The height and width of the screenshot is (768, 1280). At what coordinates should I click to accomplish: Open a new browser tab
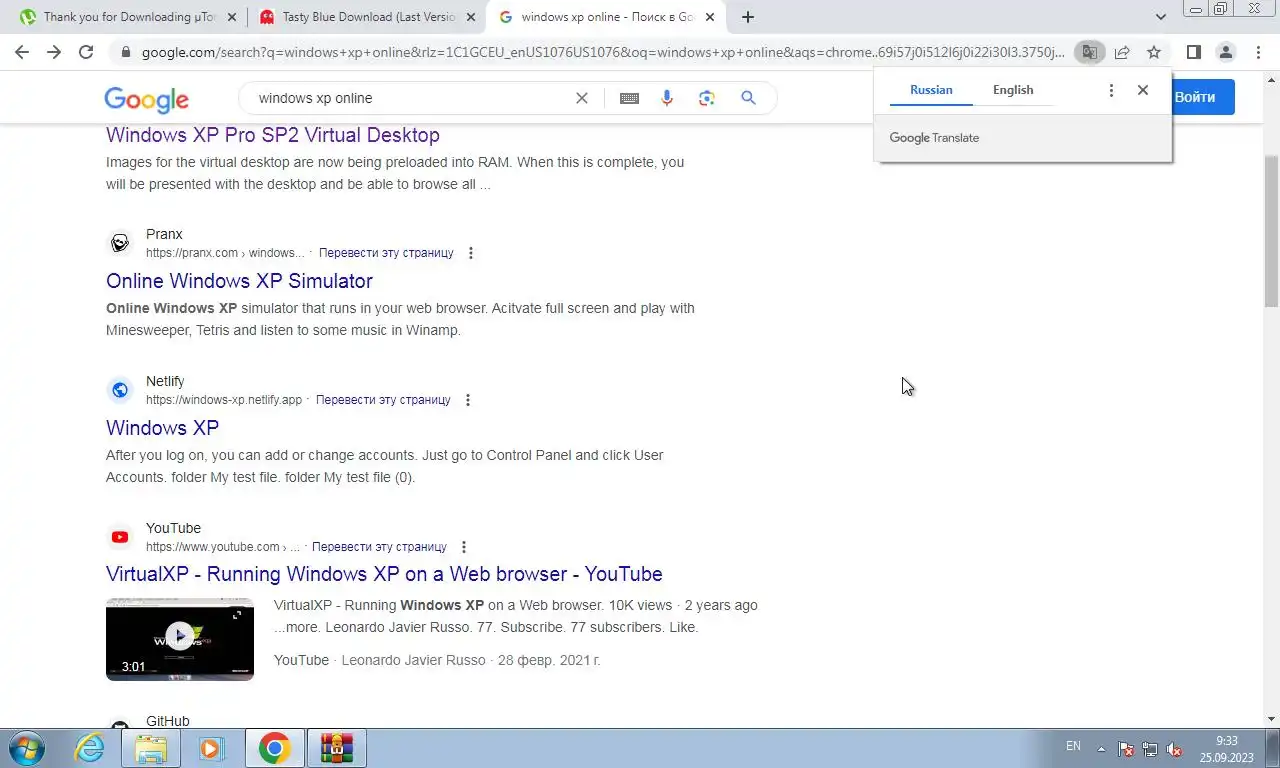(x=748, y=17)
